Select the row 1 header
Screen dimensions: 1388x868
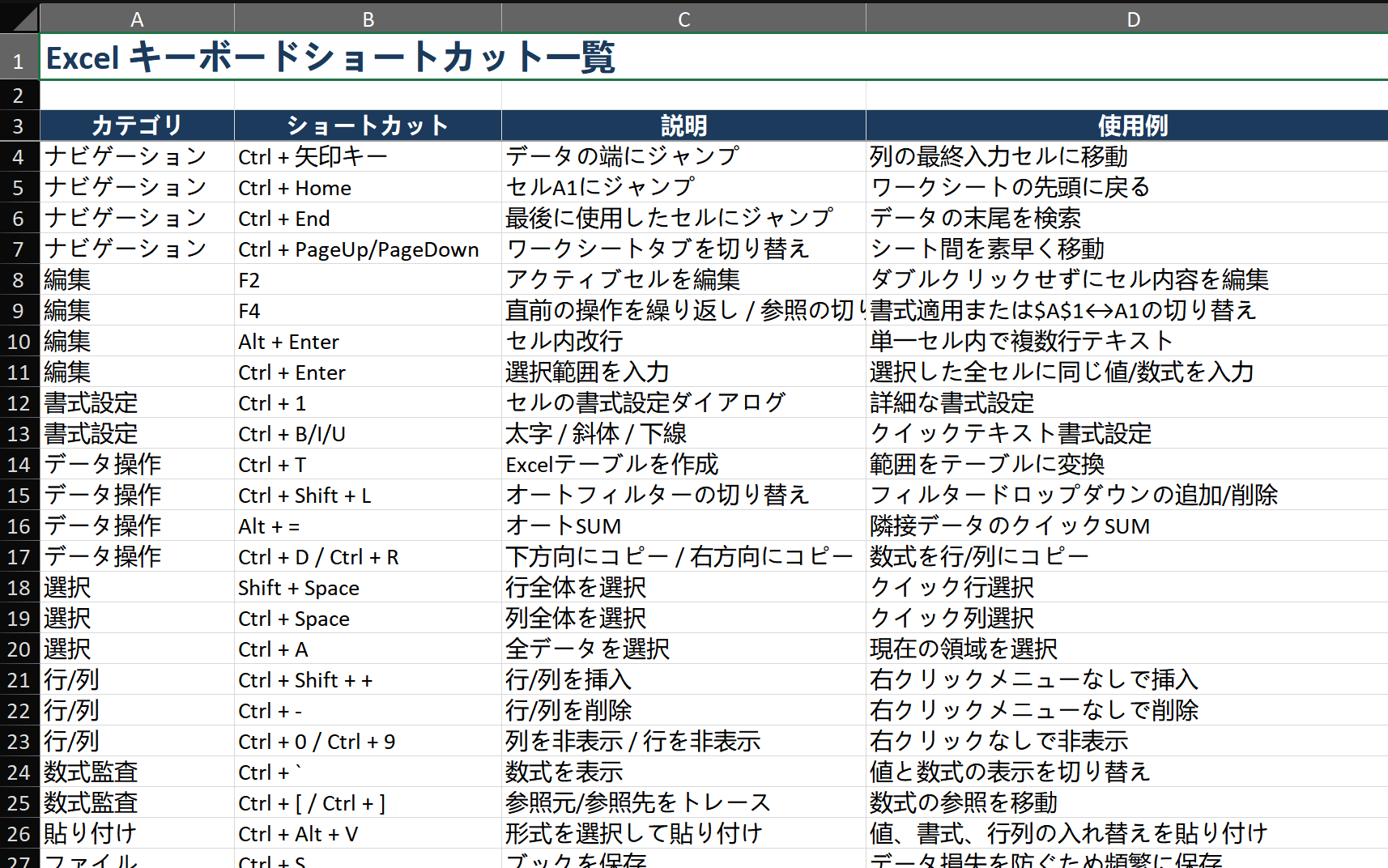(x=19, y=57)
